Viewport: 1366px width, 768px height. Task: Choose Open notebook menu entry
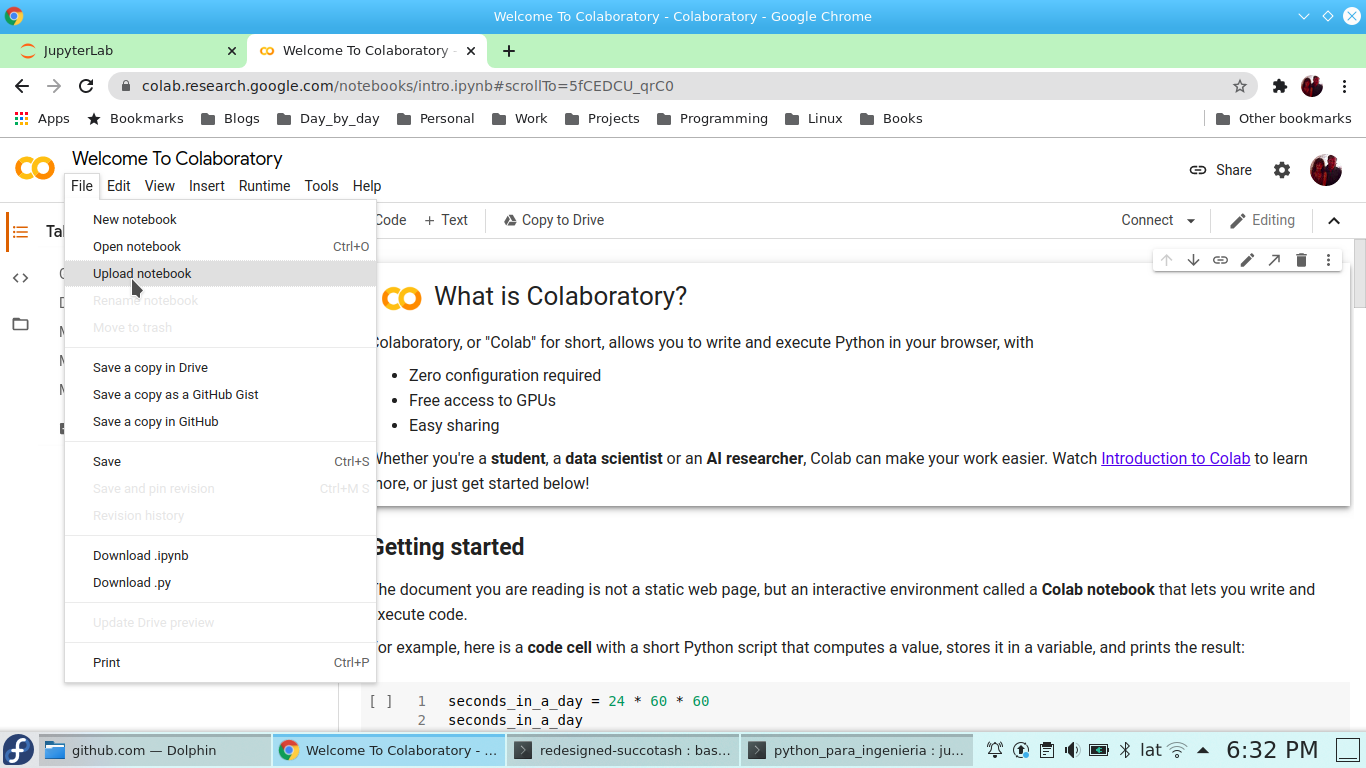point(221,247)
